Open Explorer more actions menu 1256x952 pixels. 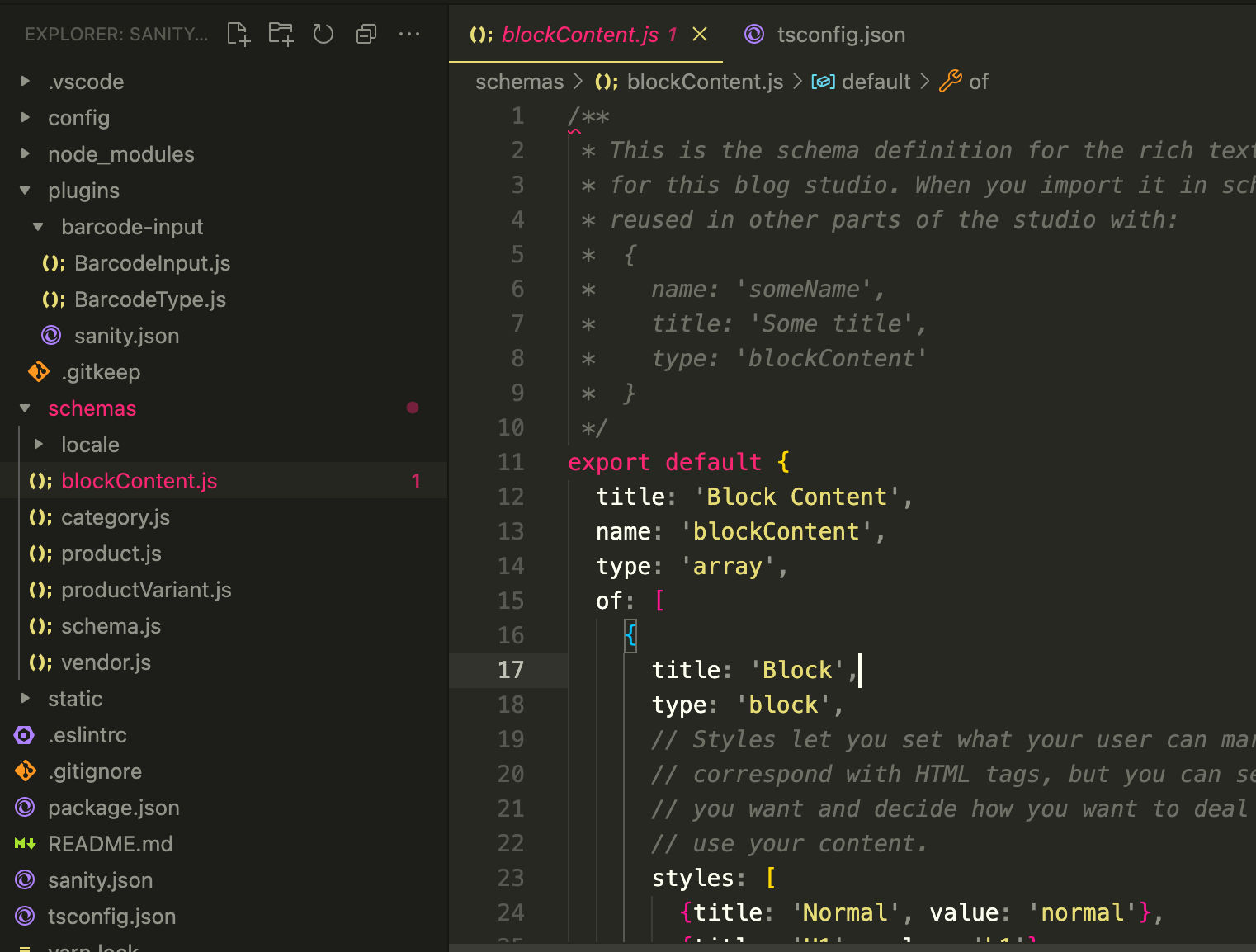tap(409, 34)
